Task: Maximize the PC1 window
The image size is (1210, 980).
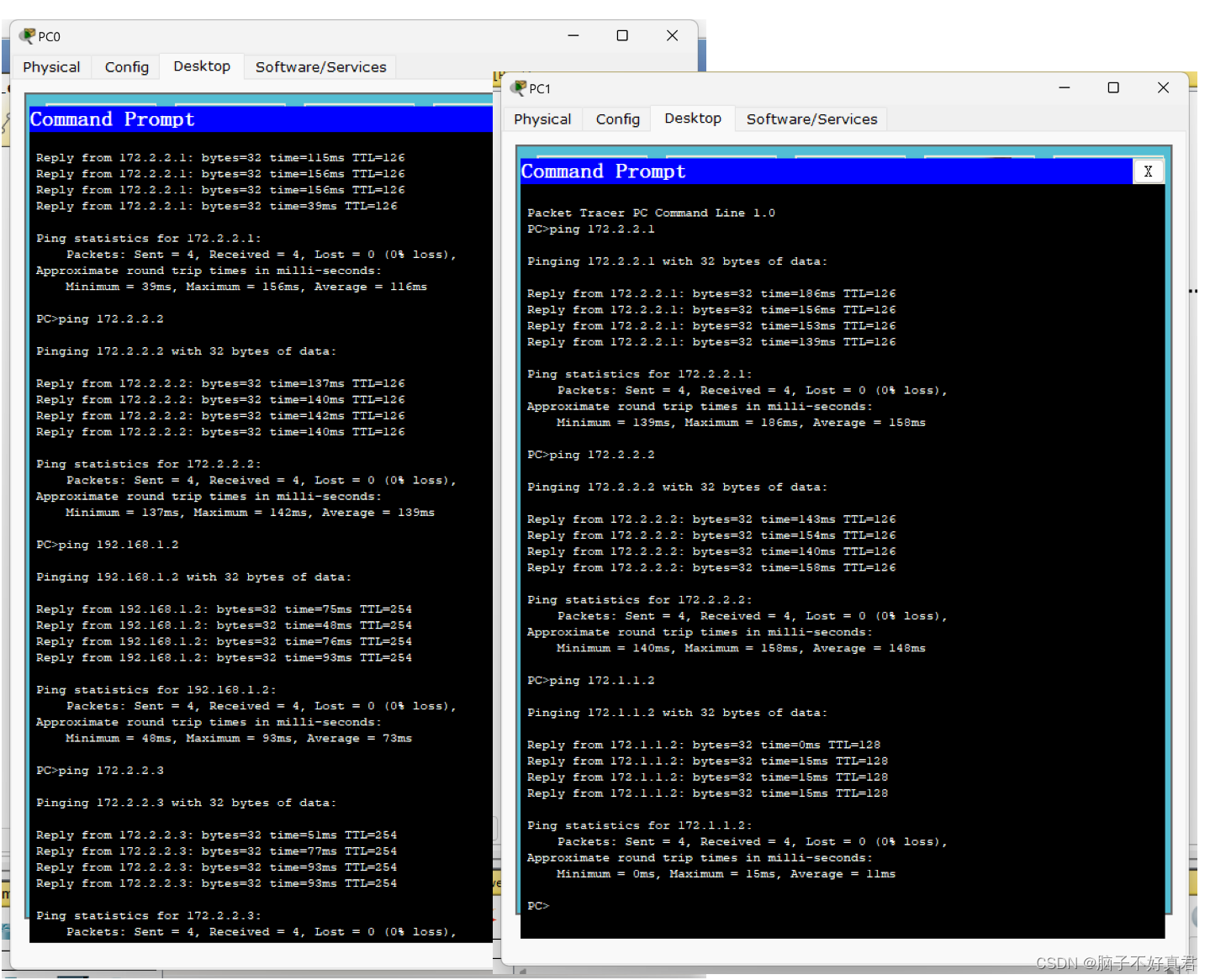Action: (x=1113, y=87)
